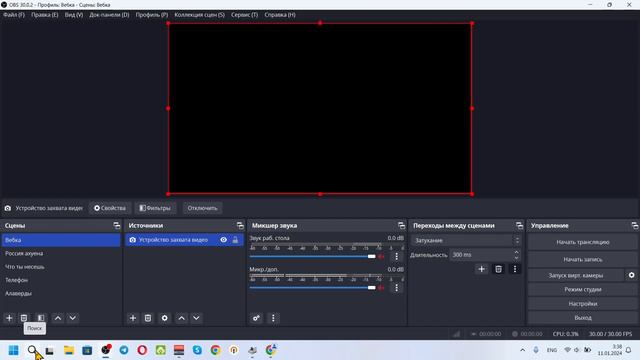Screen dimensions: 640x360
Task: Click Запуск вирт. камеры button
Action: click(x=576, y=275)
